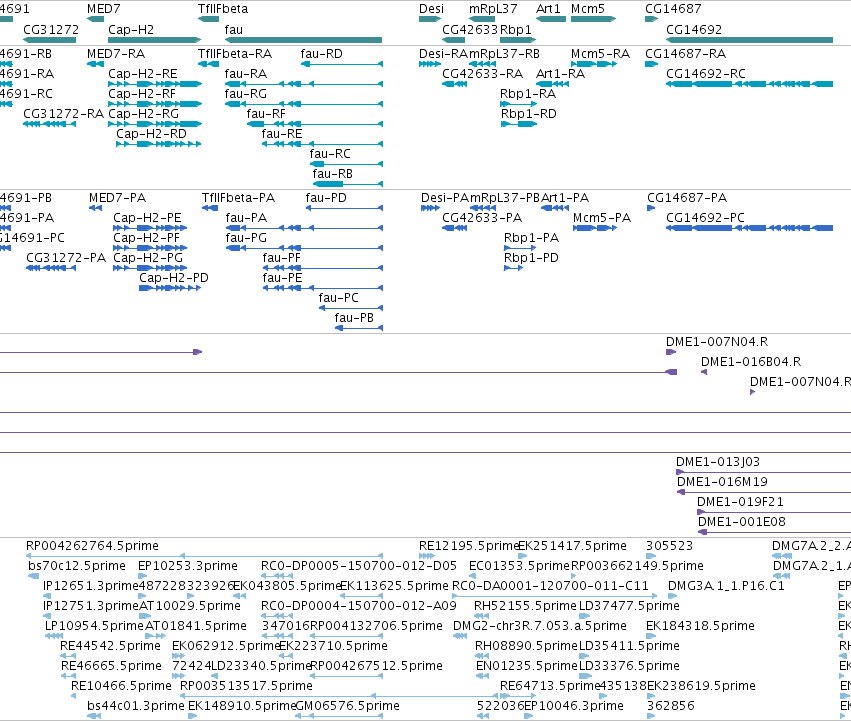This screenshot has height=721, width=851.
Task: Click the Cap-H2-RE transcript label
Action: 142,74
